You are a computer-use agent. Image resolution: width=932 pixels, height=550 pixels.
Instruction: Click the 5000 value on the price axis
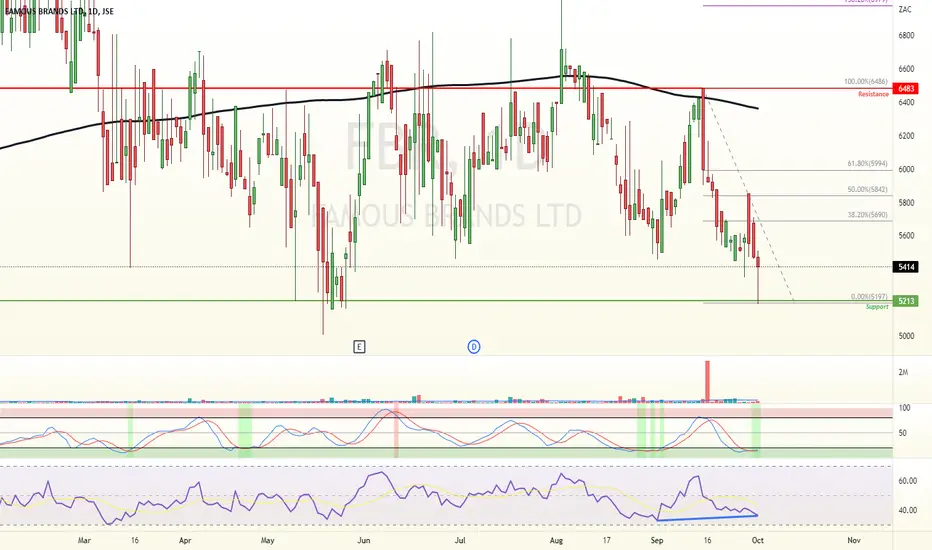coord(906,336)
